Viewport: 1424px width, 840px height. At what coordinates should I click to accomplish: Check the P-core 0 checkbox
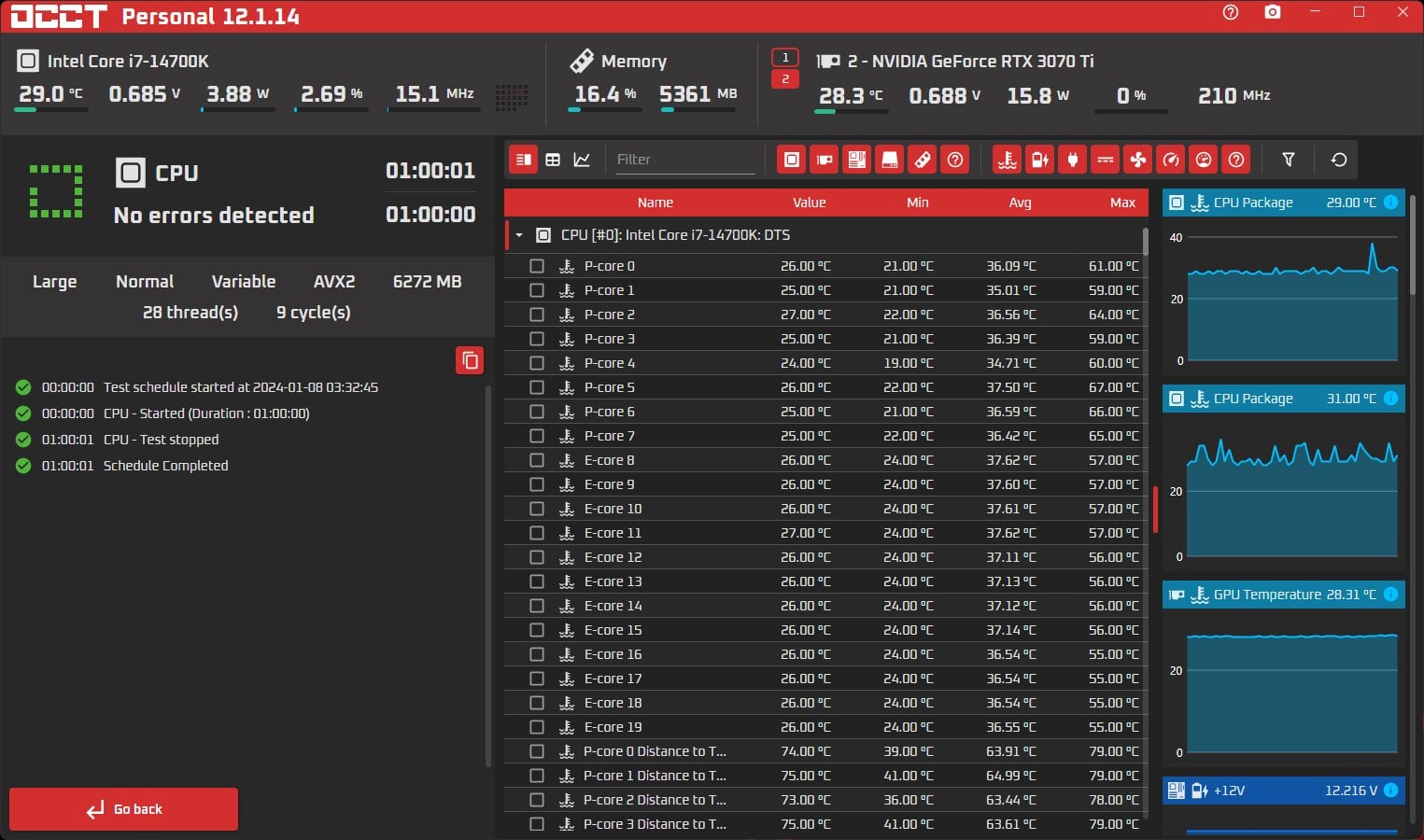pyautogui.click(x=537, y=266)
